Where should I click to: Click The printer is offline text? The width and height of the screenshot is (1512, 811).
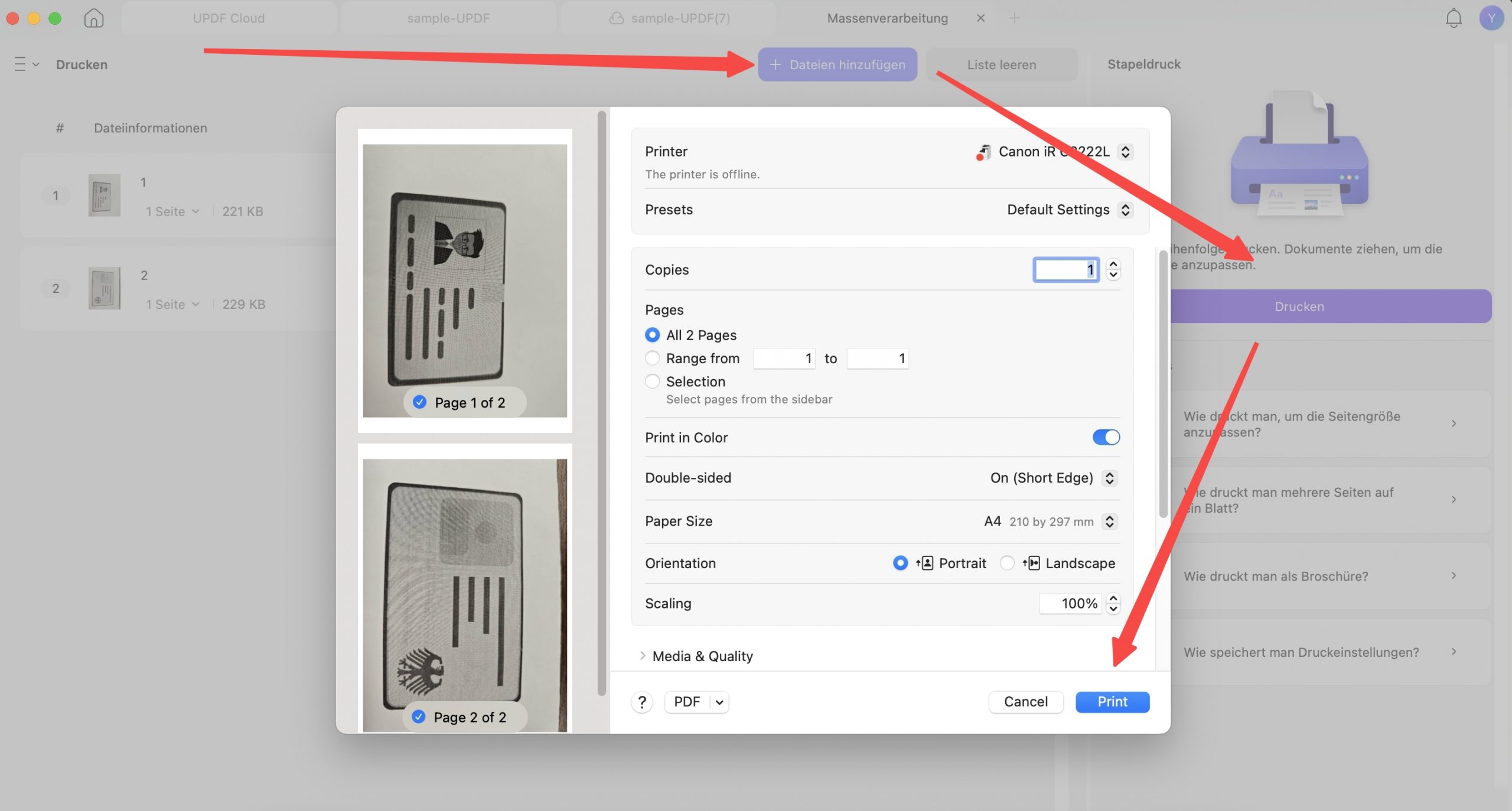point(702,174)
